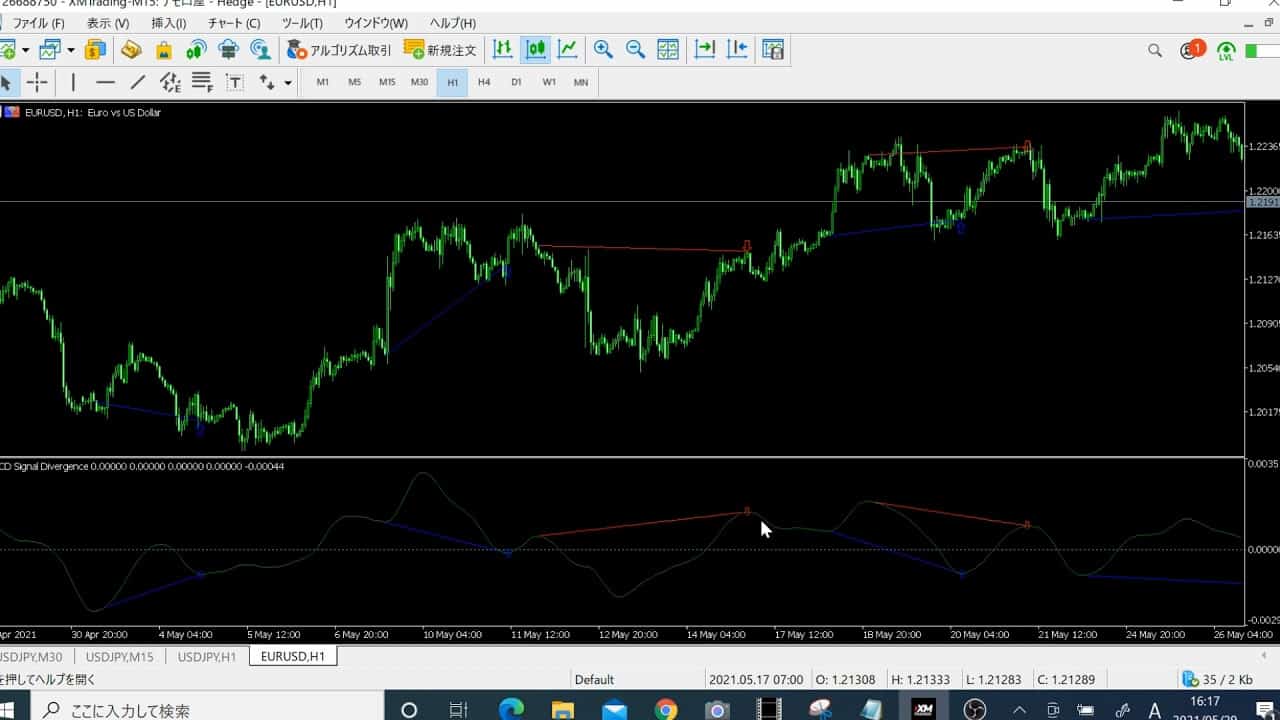The width and height of the screenshot is (1280, 720).
Task: Select the H4 timeframe button
Action: click(484, 82)
